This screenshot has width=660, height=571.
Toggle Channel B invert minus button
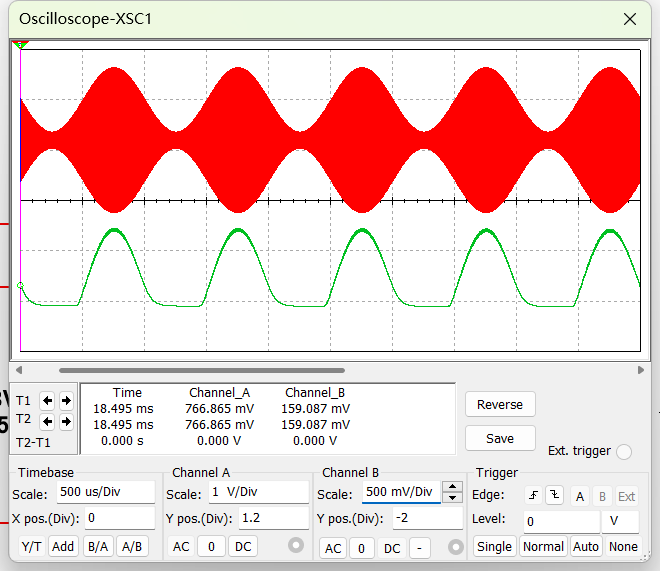[419, 548]
